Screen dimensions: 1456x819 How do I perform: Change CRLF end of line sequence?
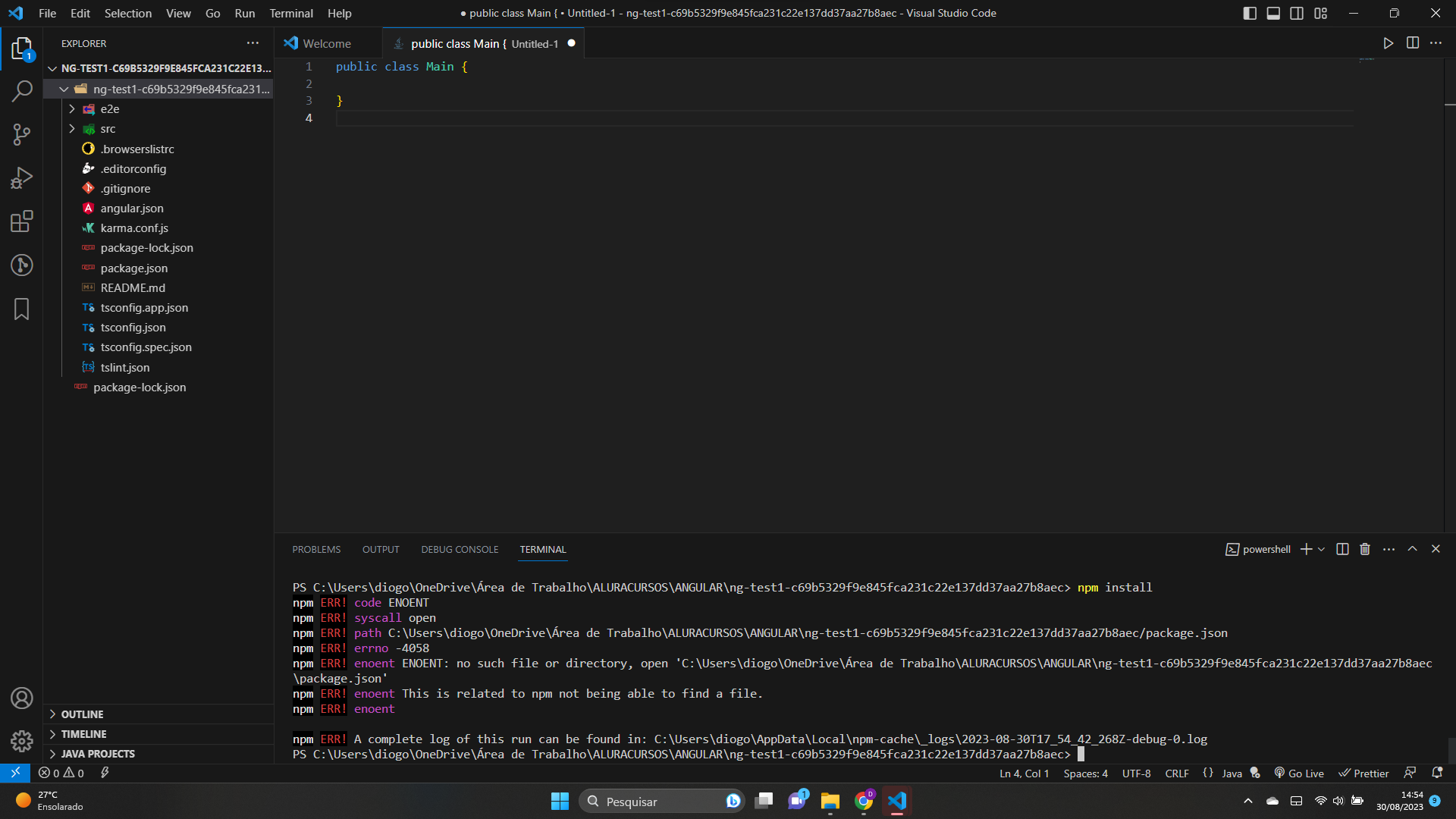pos(1177,773)
